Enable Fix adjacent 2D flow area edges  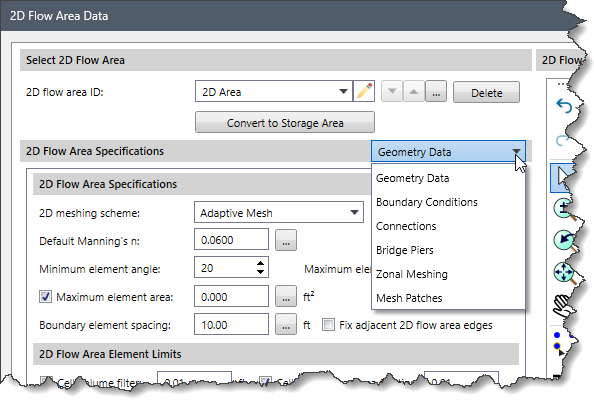click(x=328, y=325)
